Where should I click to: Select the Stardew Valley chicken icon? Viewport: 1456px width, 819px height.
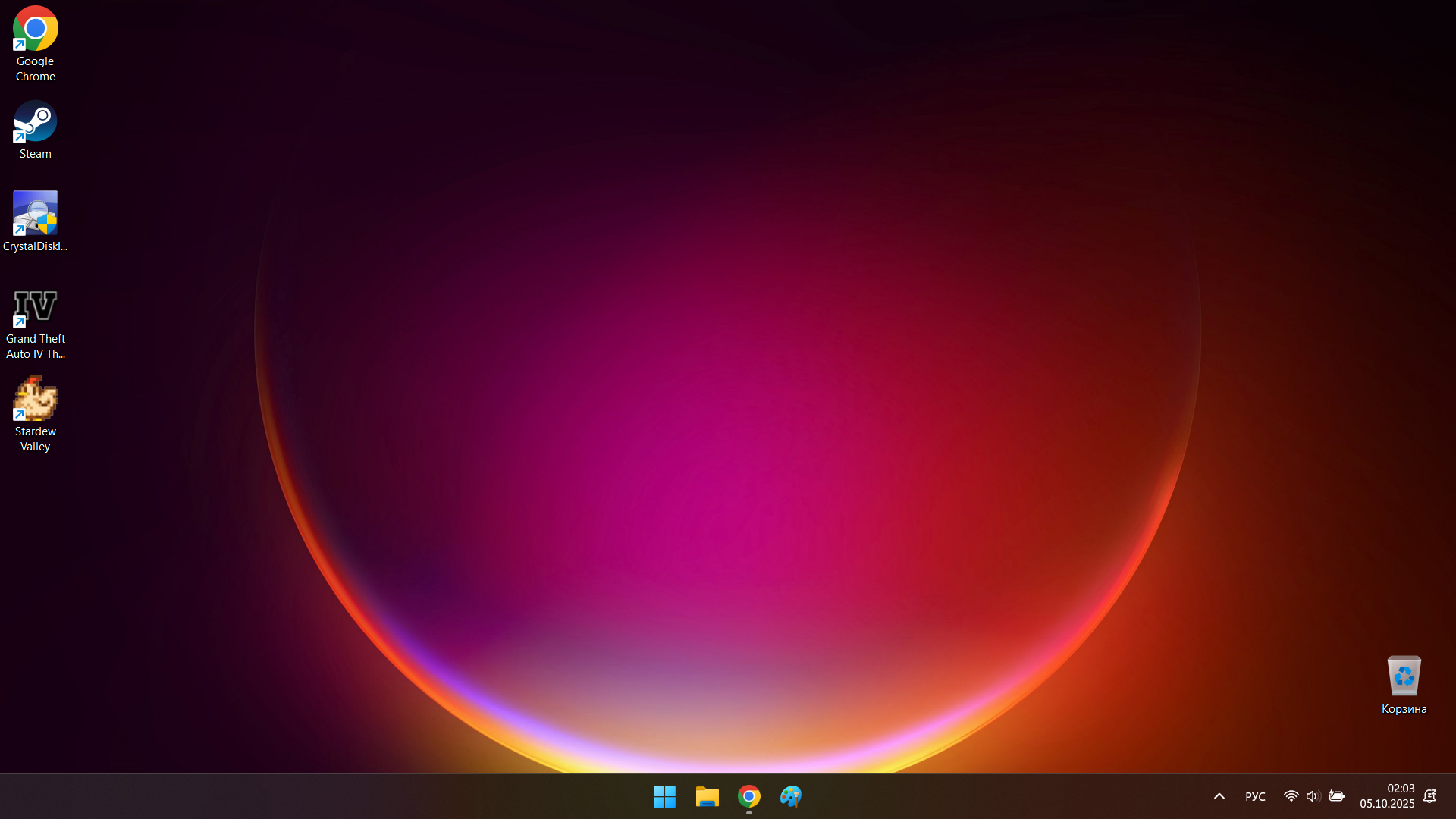[x=35, y=399]
